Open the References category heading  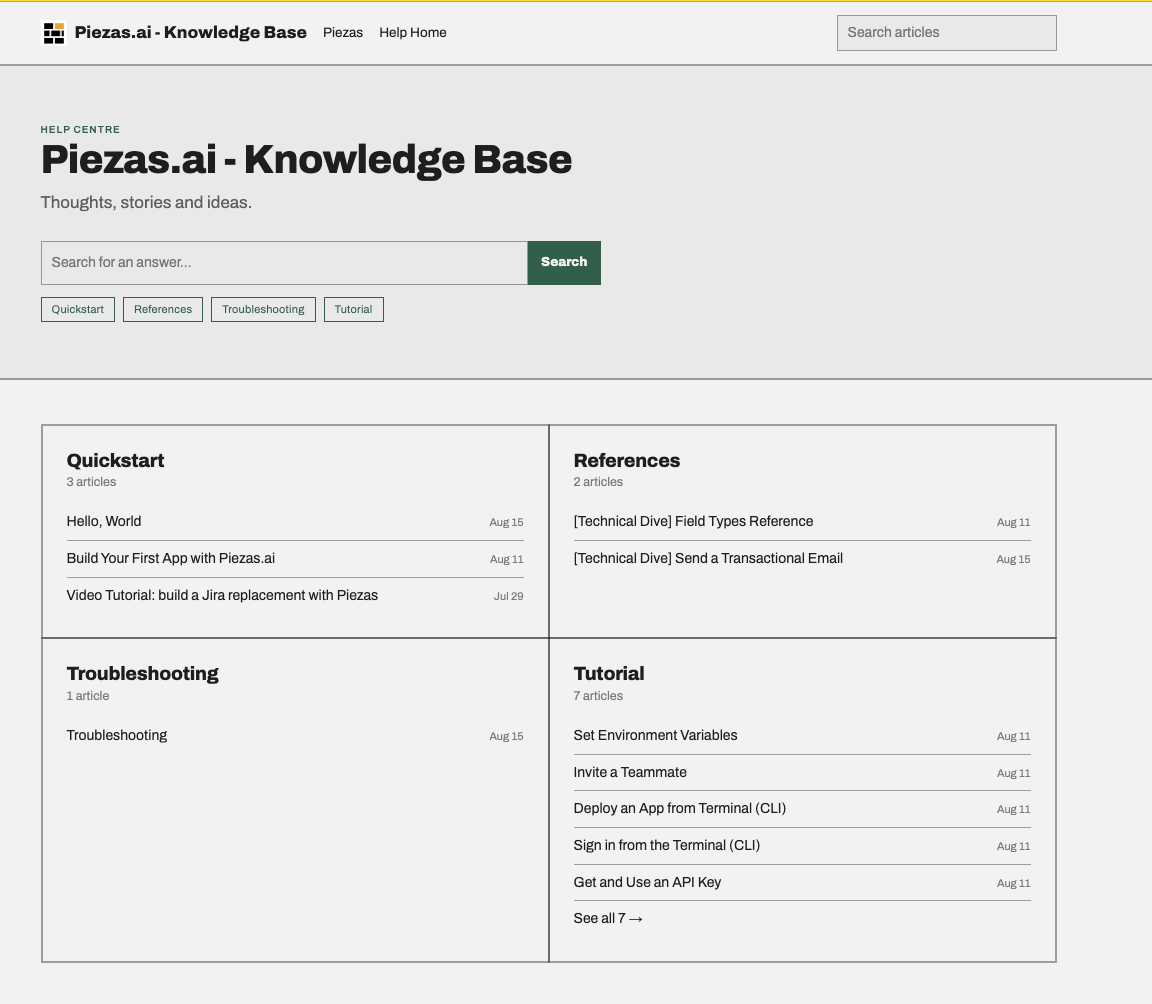[x=627, y=461]
